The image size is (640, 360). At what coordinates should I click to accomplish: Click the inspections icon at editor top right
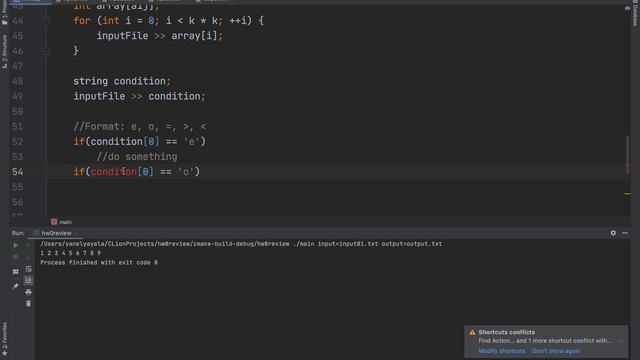[627, 8]
